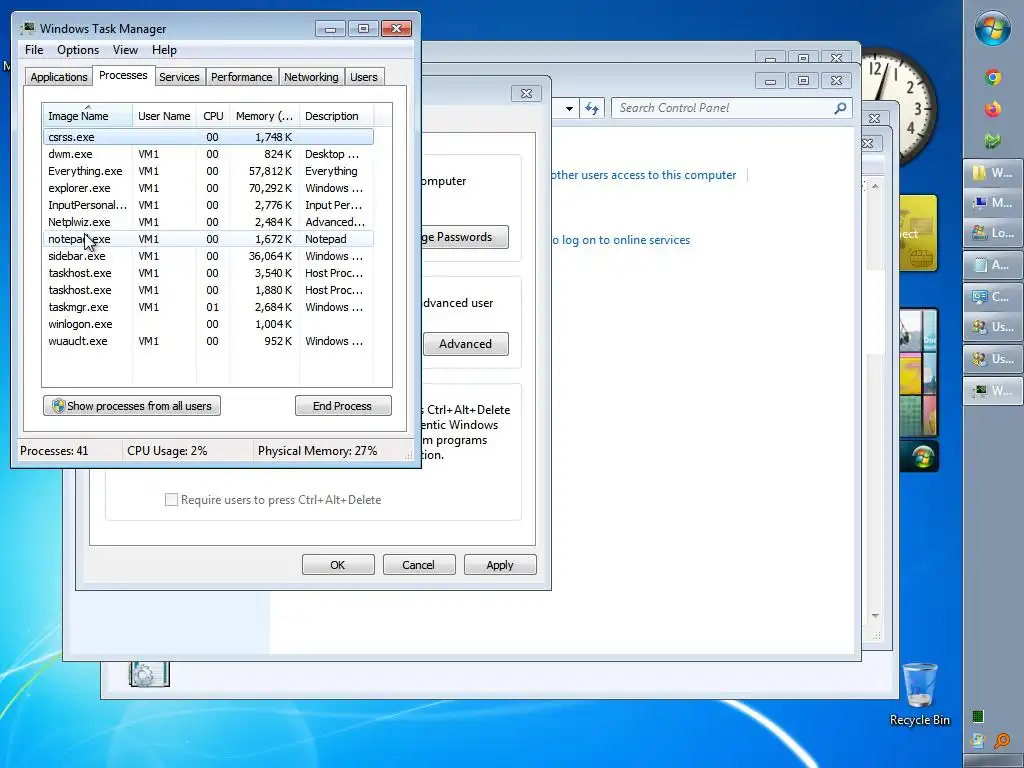The image size is (1024, 768).
Task: Open the other users access to this computer link
Action: [643, 175]
